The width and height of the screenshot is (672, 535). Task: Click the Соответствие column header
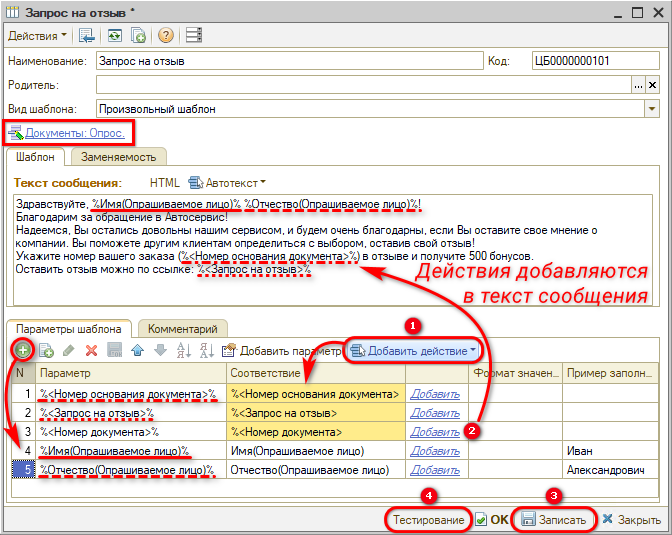tap(316, 373)
